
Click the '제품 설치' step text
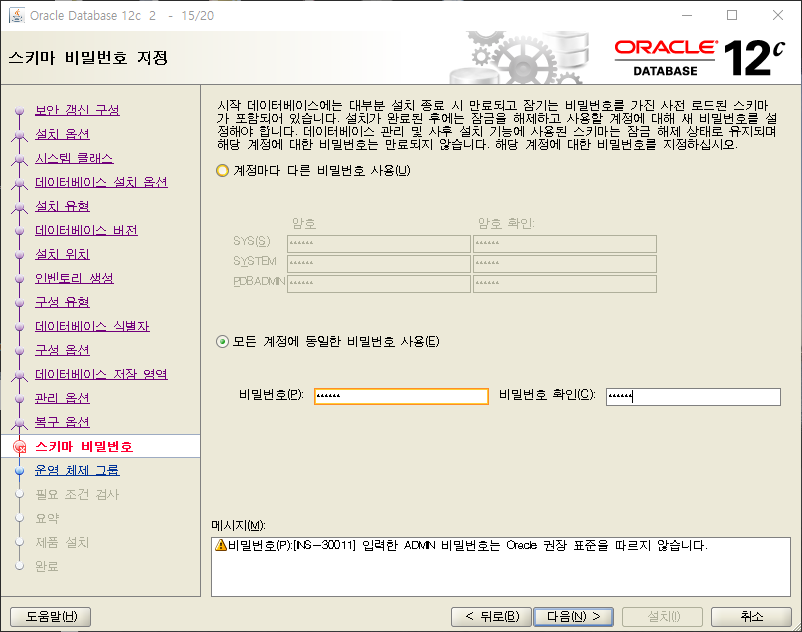click(62, 543)
